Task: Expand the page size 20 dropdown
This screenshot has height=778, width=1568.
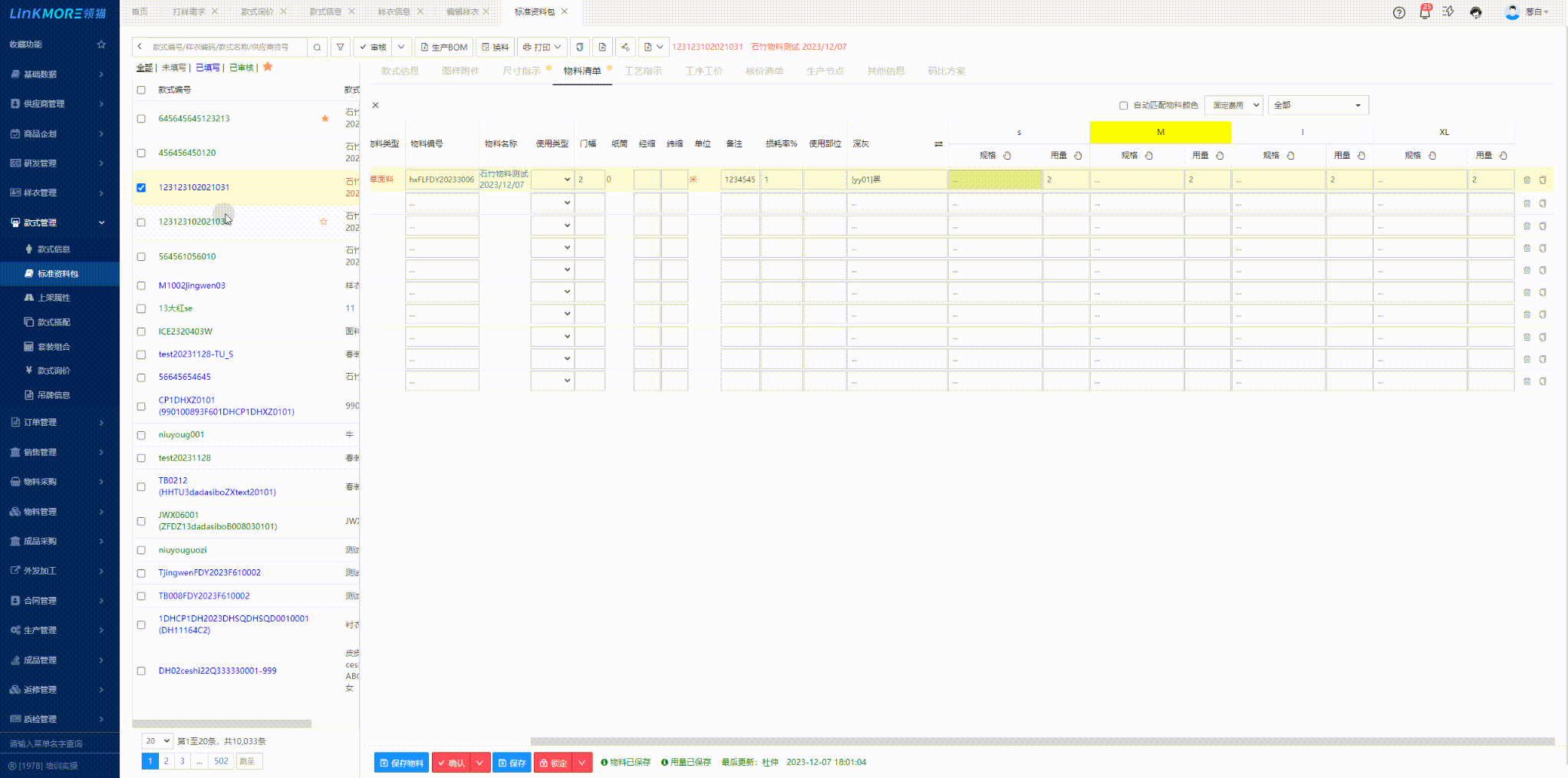Action: coord(157,741)
